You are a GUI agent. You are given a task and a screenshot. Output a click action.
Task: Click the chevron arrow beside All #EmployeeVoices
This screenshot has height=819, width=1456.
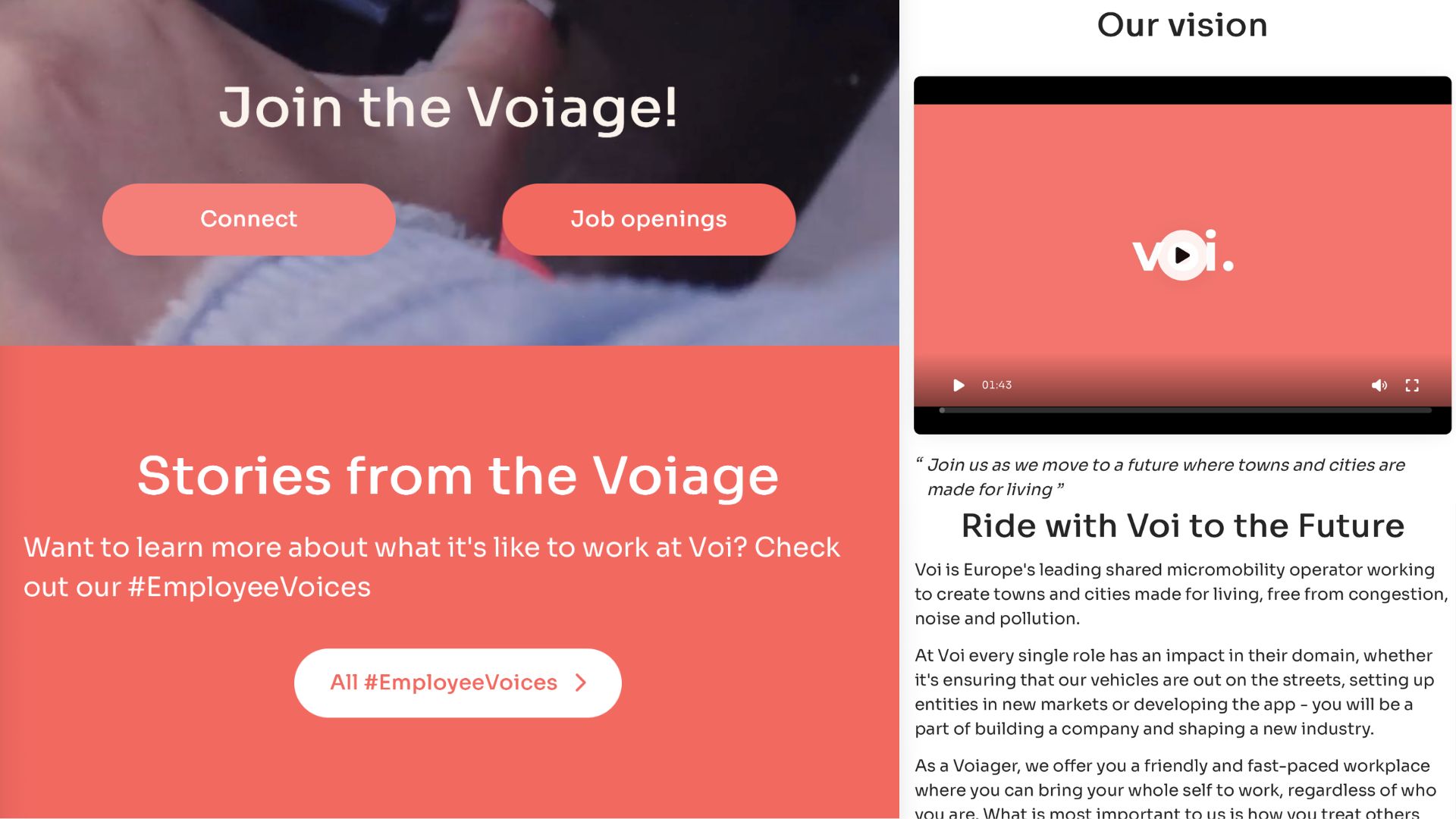tap(581, 682)
